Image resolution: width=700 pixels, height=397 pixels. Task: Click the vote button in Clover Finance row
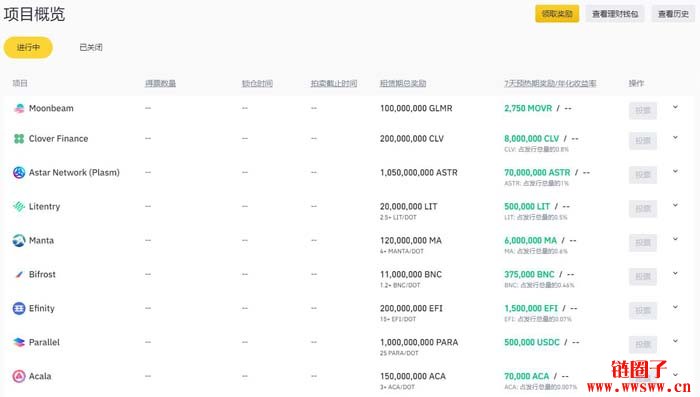[643, 141]
